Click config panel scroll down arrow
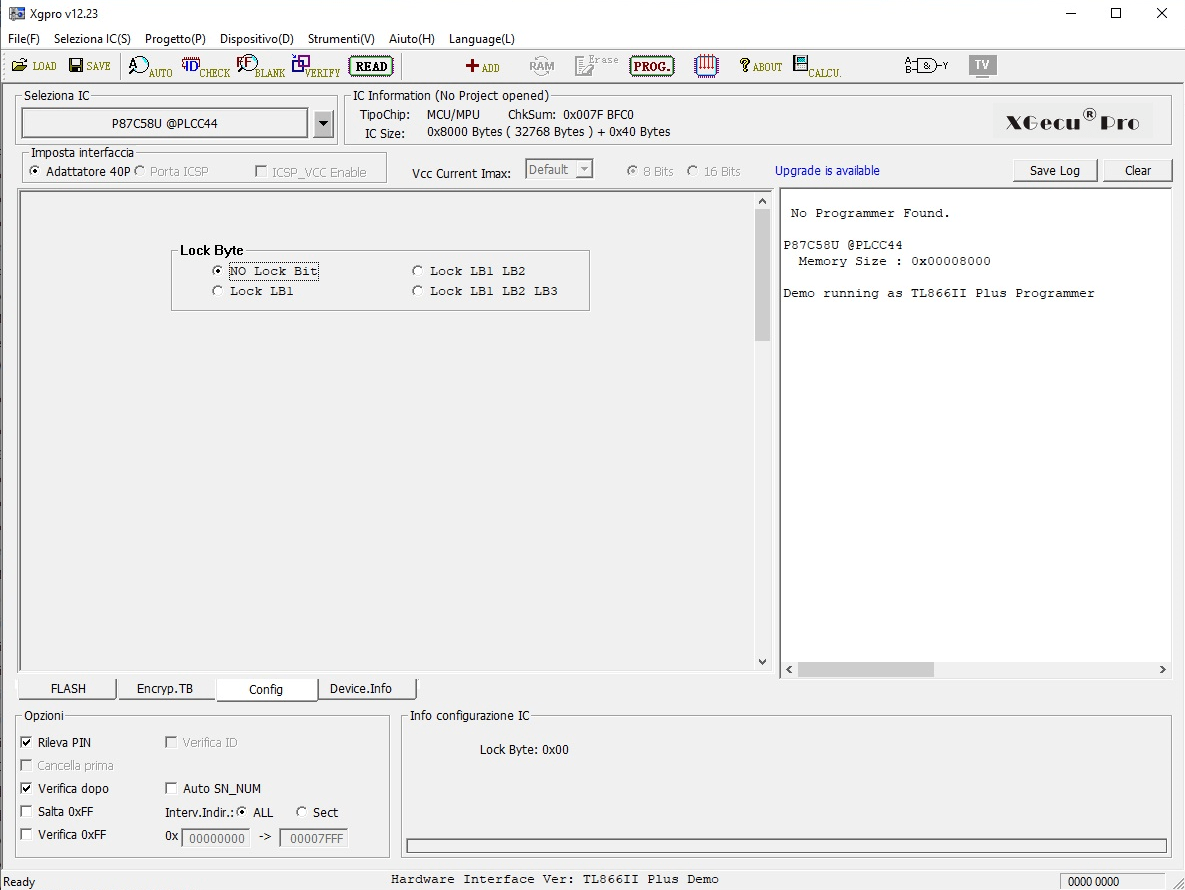This screenshot has width=1185, height=890. (762, 662)
